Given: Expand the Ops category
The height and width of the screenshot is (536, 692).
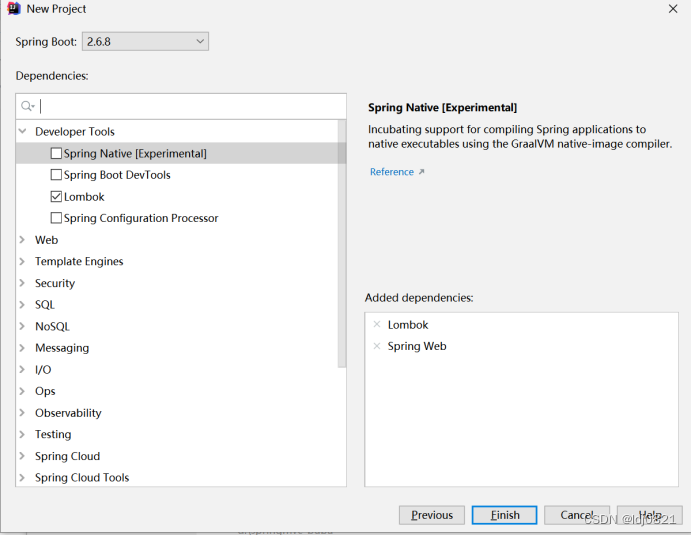Looking at the screenshot, I should click(x=23, y=391).
